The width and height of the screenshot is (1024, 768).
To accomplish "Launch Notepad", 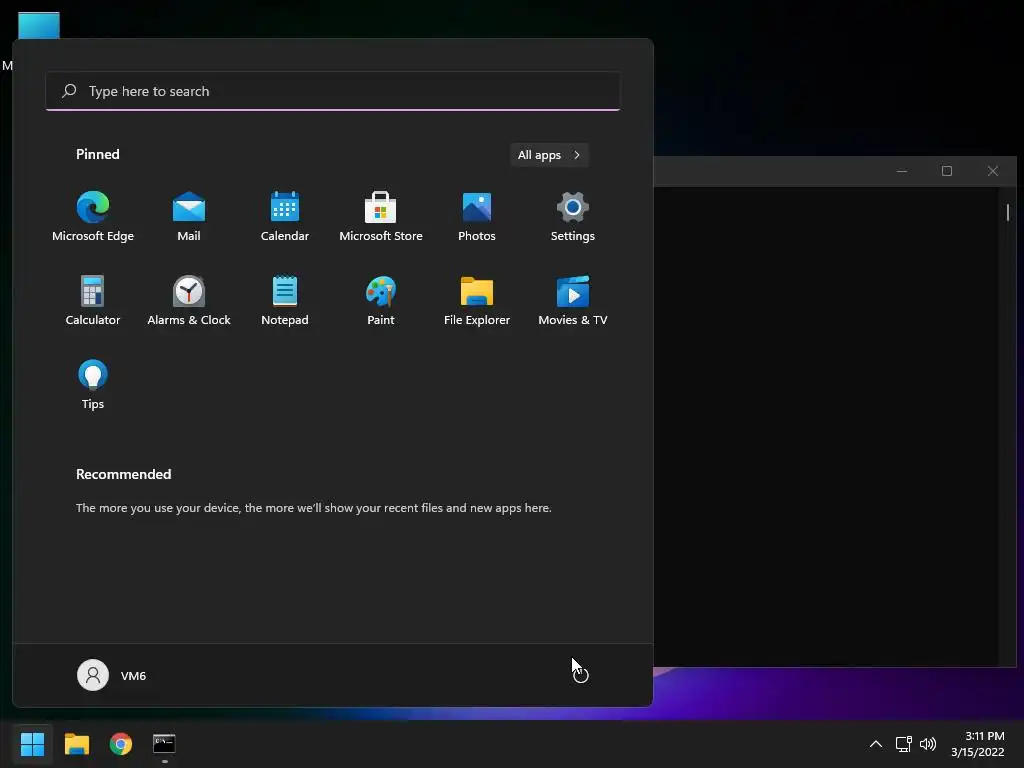I will 285,300.
